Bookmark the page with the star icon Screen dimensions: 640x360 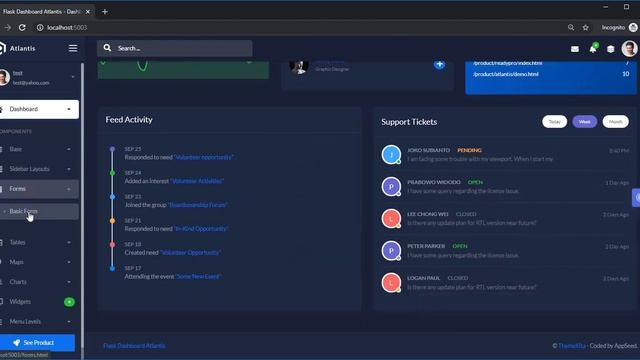pos(586,27)
